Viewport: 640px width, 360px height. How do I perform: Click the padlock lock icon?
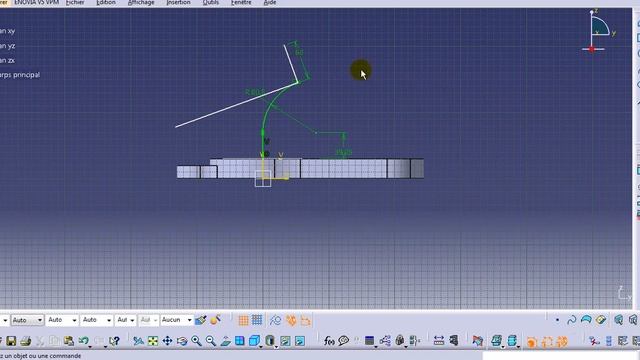[400, 340]
